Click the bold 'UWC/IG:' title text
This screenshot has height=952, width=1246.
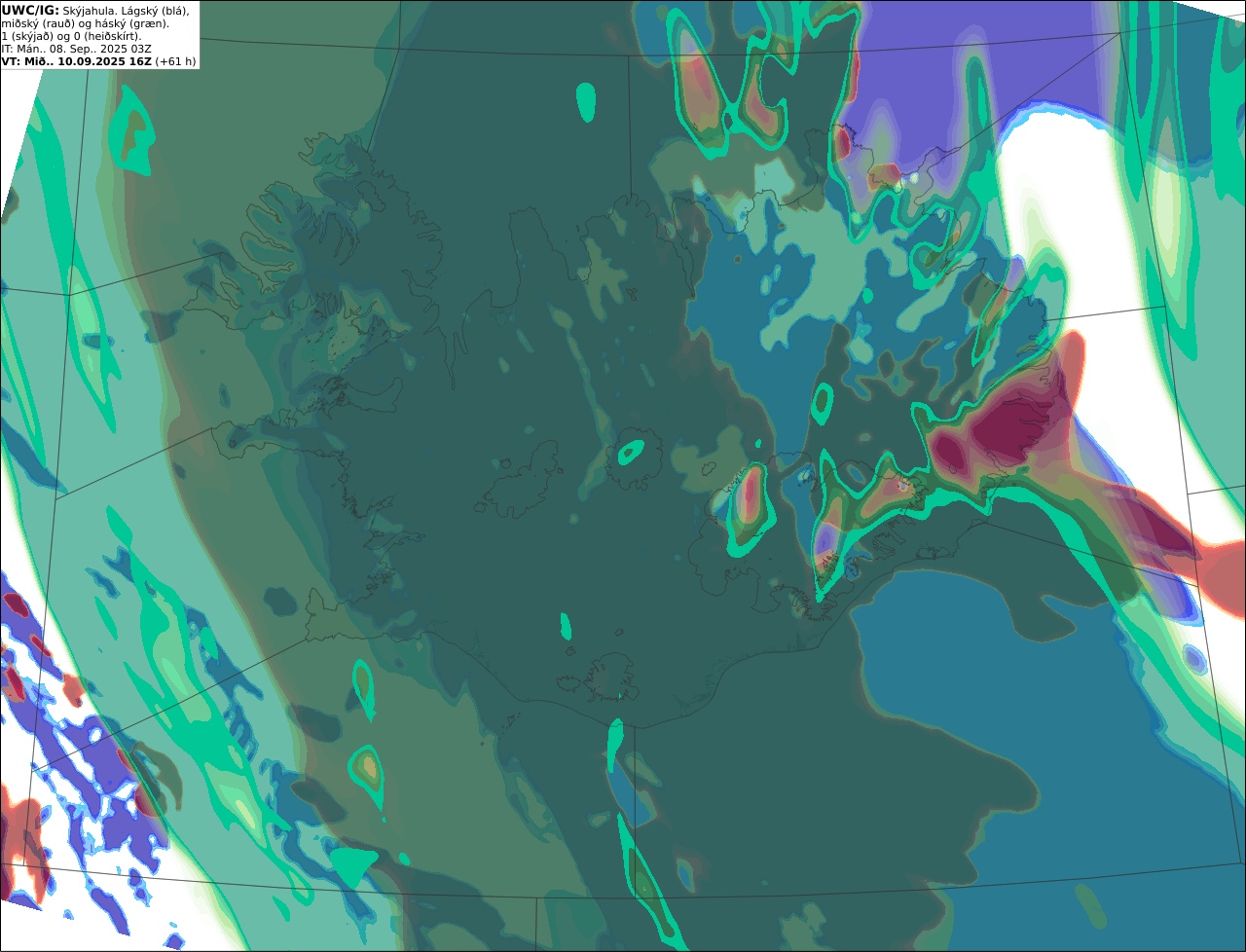[x=30, y=10]
